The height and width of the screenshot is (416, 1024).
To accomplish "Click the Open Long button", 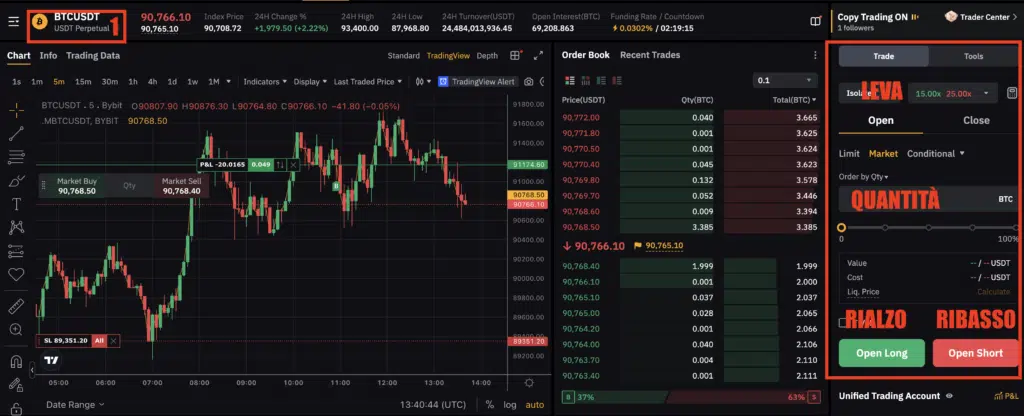I will [x=882, y=353].
